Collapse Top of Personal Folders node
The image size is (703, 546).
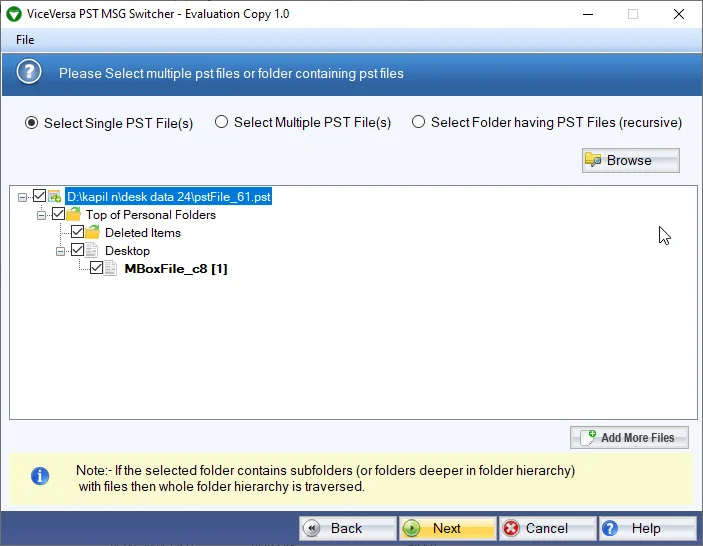coord(41,215)
